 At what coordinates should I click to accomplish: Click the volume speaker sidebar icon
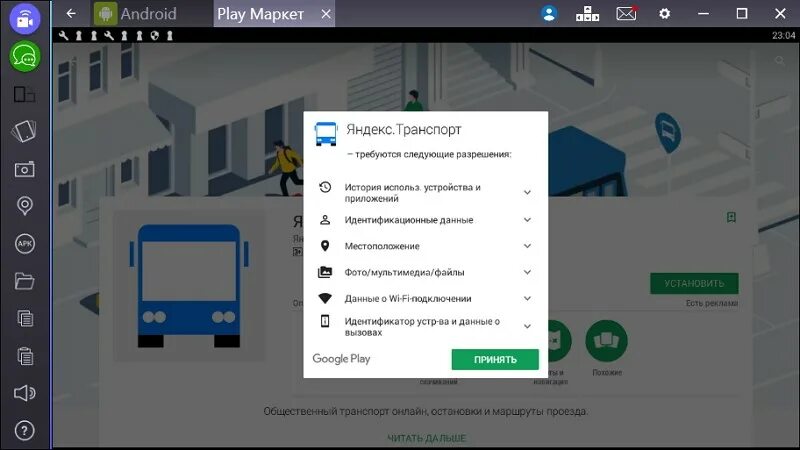24,393
